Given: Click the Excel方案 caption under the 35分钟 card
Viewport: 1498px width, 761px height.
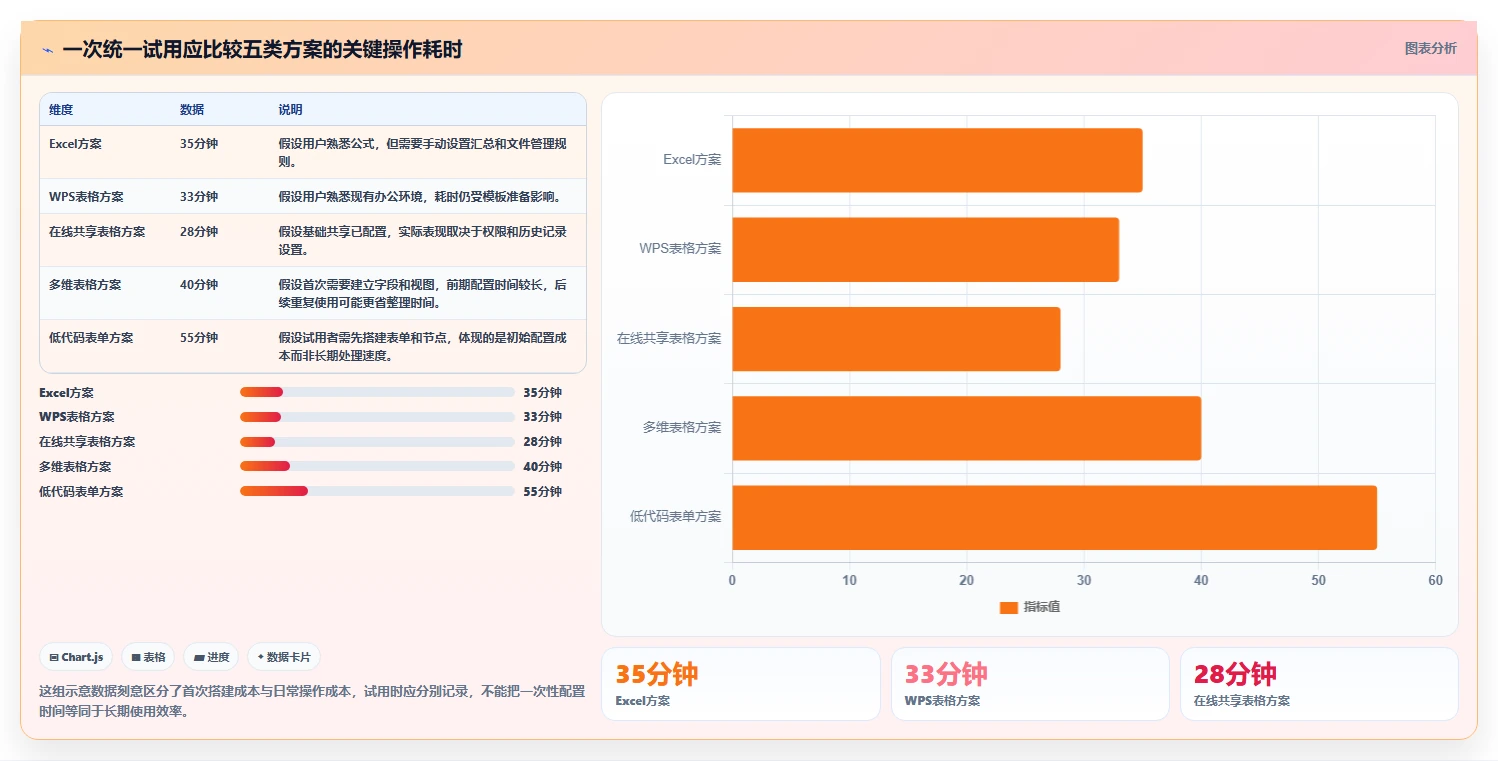Looking at the screenshot, I should pos(643,701).
